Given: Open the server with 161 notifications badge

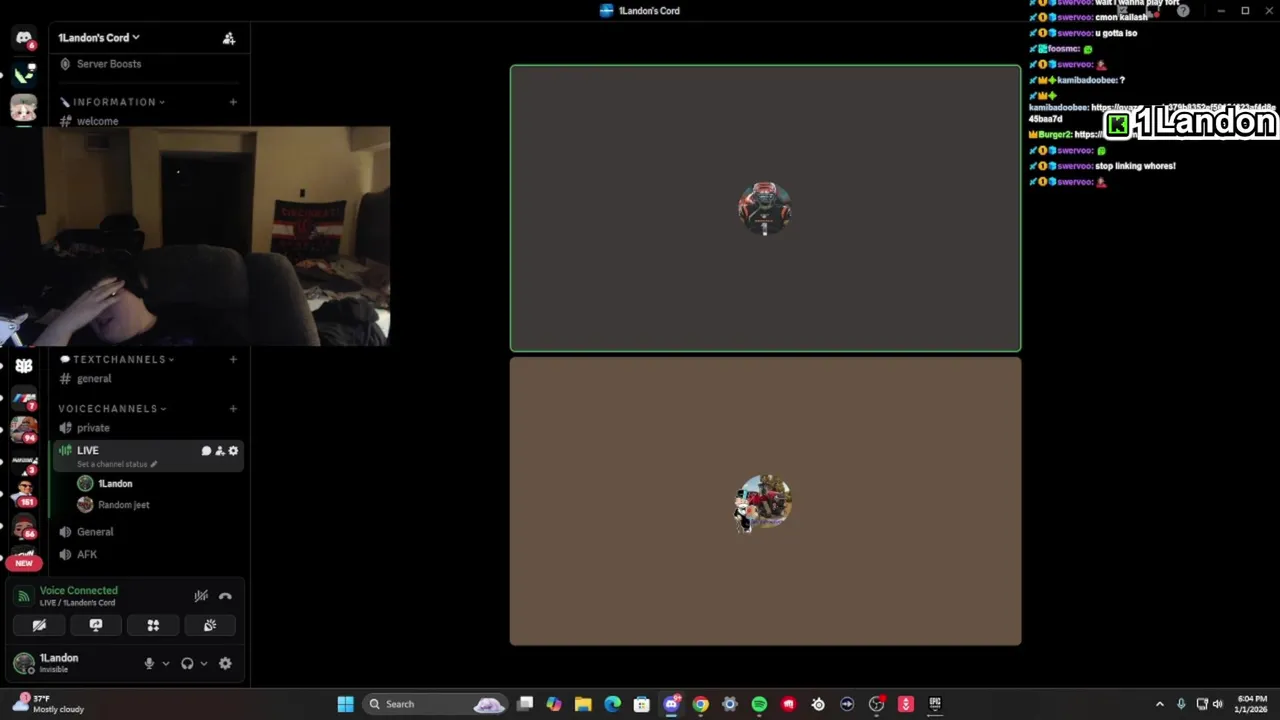Looking at the screenshot, I should [x=24, y=494].
